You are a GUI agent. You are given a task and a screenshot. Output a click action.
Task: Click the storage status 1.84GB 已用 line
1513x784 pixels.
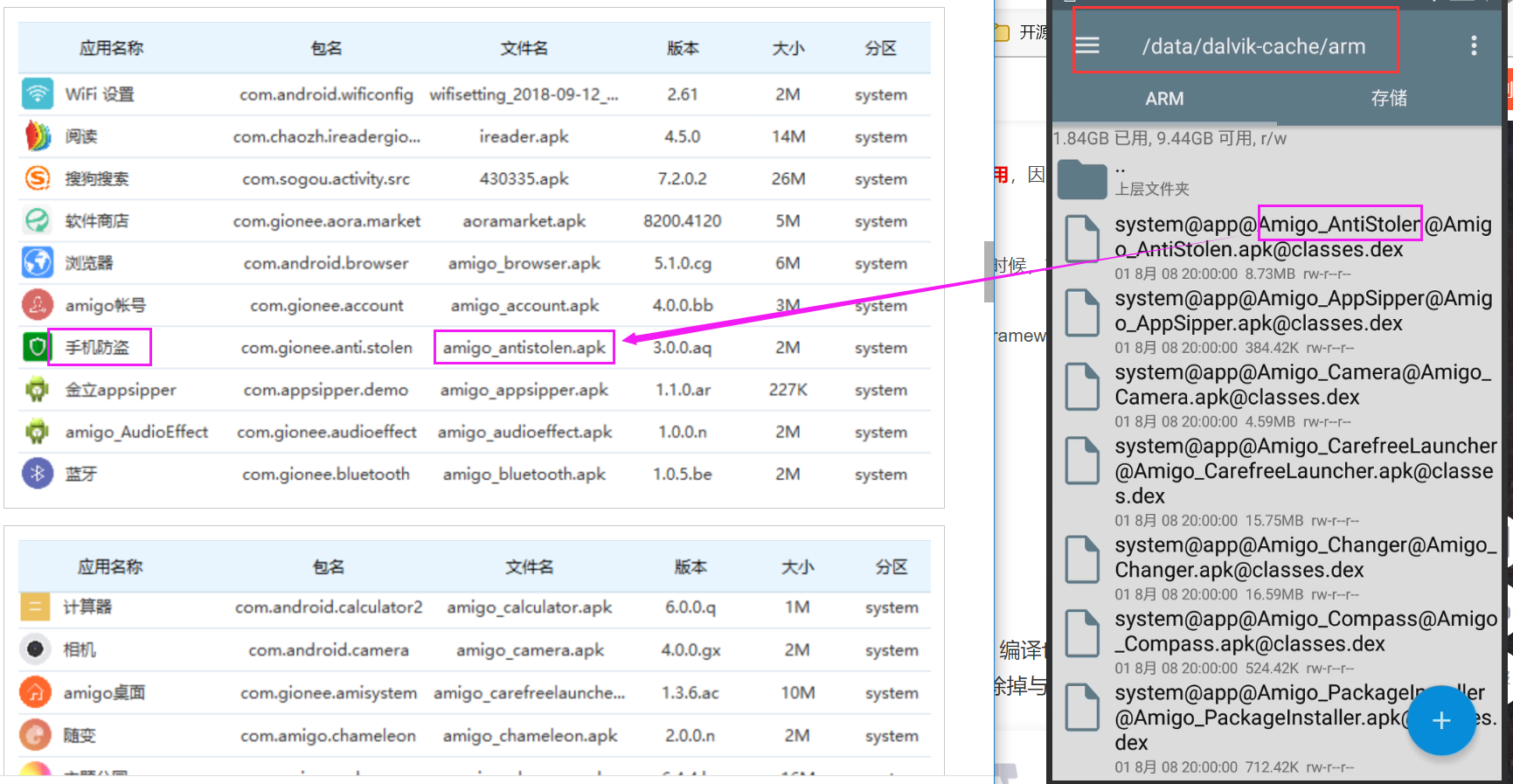(x=1169, y=138)
